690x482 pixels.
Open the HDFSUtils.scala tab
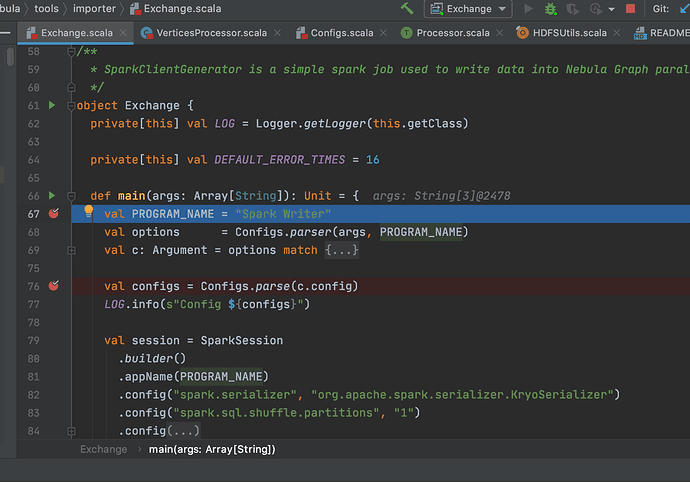[569, 33]
